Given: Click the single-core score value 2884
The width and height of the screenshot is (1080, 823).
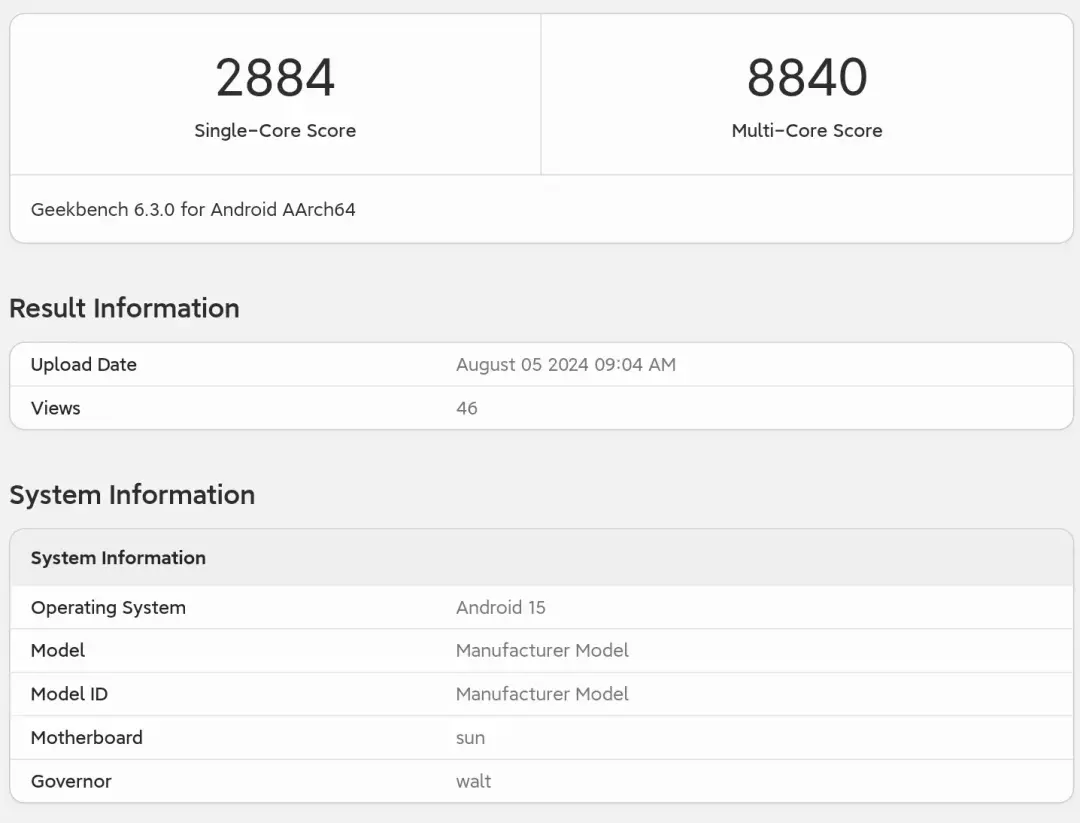Looking at the screenshot, I should (x=276, y=77).
